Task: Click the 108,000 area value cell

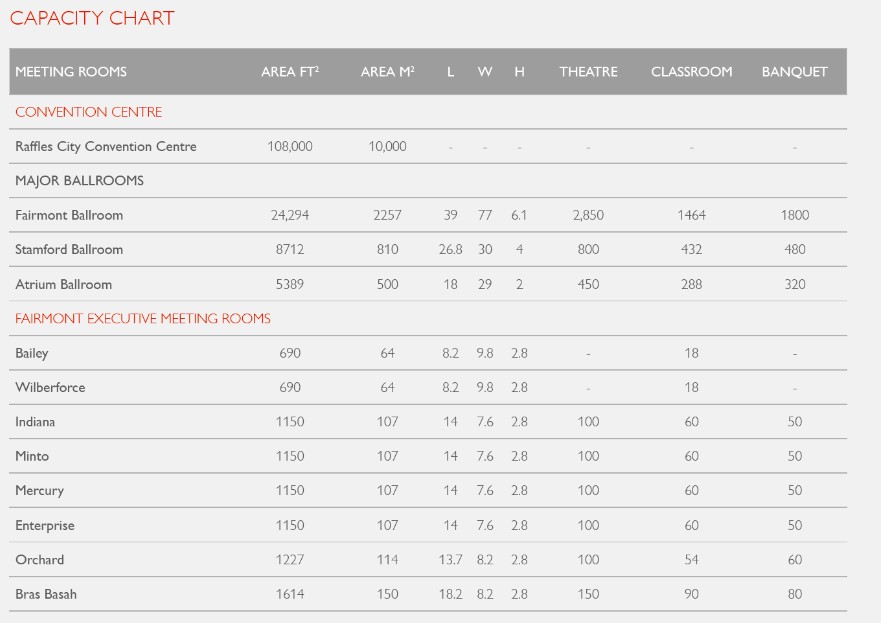Action: click(x=290, y=146)
